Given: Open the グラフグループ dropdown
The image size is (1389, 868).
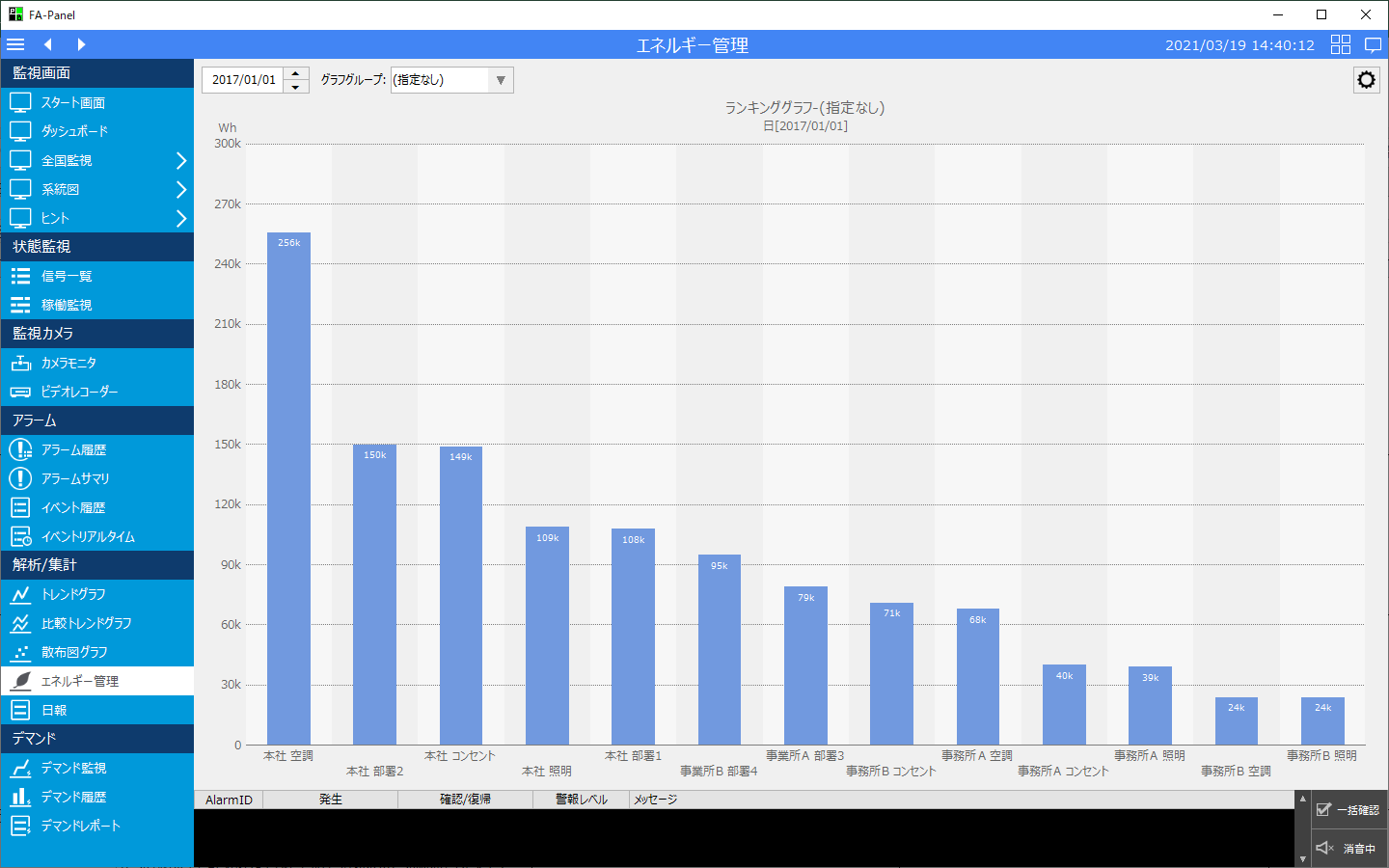Looking at the screenshot, I should pyautogui.click(x=451, y=80).
